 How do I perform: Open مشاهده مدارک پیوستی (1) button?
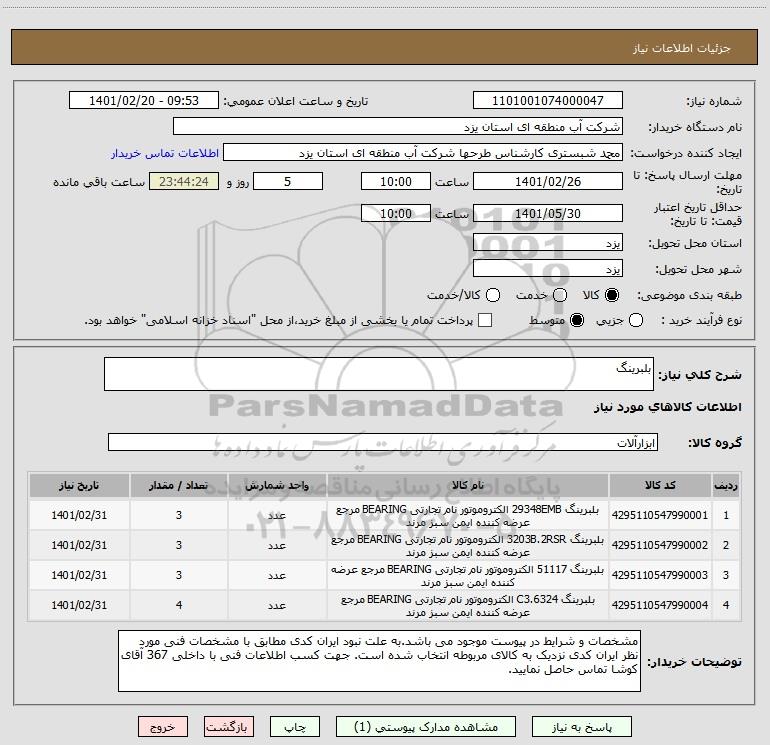pyautogui.click(x=426, y=727)
